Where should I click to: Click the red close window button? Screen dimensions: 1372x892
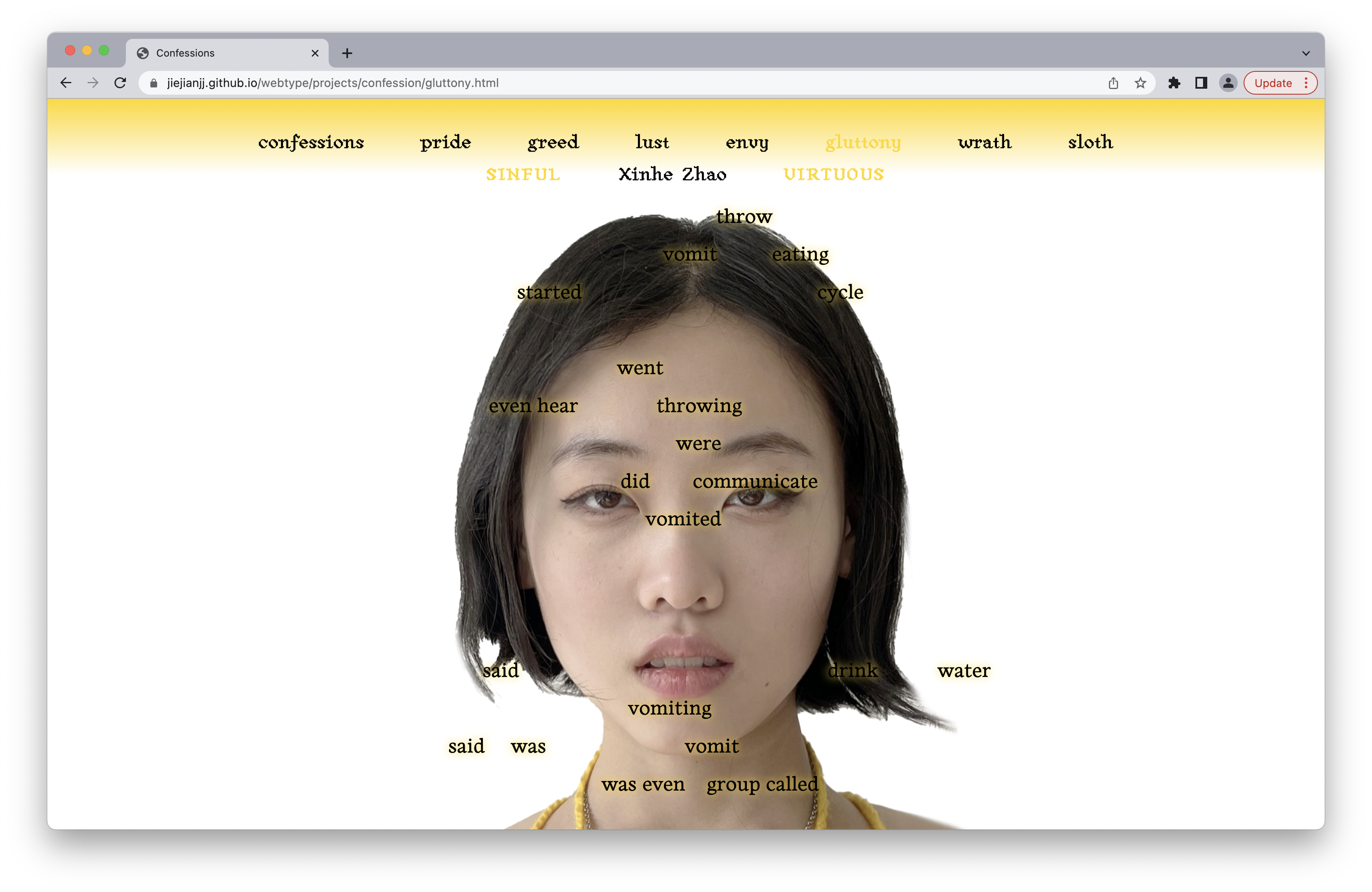coord(70,51)
